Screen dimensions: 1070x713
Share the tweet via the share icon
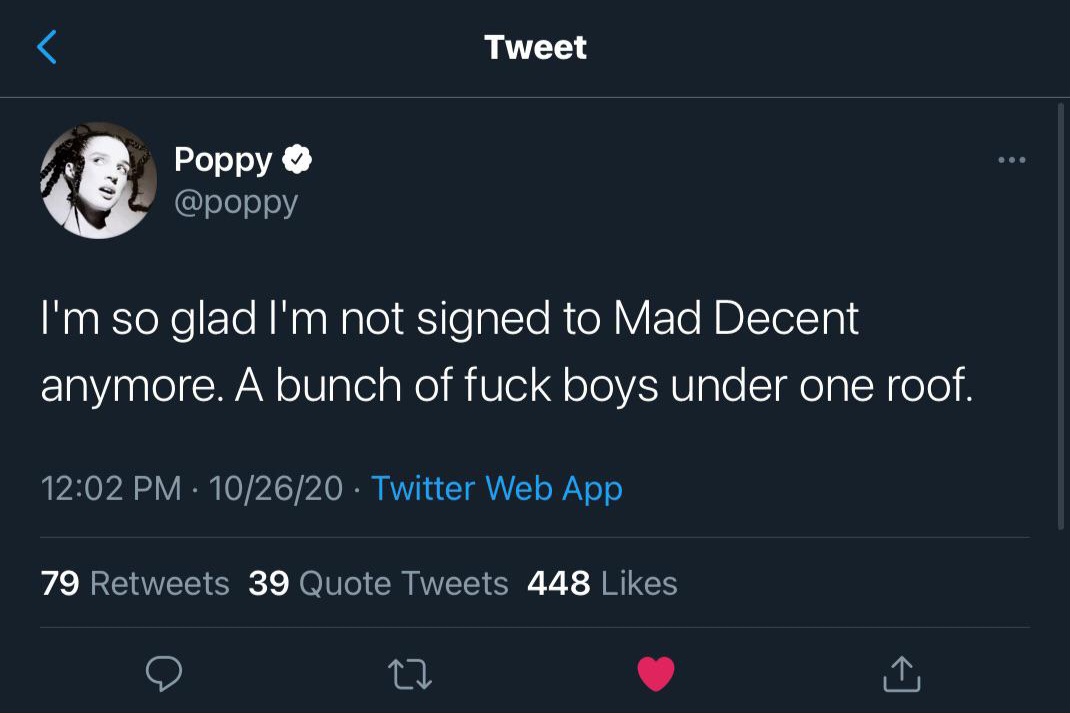click(x=901, y=675)
